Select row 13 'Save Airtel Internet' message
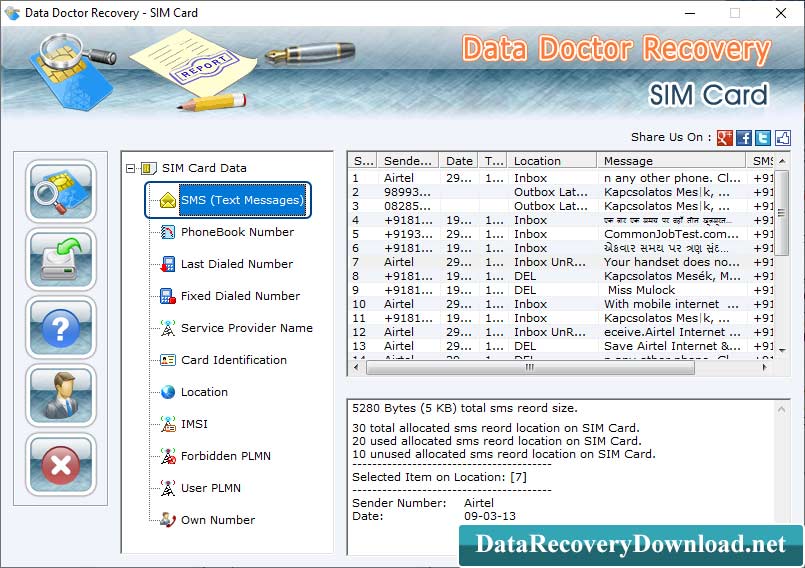The image size is (805, 568). [x=672, y=346]
